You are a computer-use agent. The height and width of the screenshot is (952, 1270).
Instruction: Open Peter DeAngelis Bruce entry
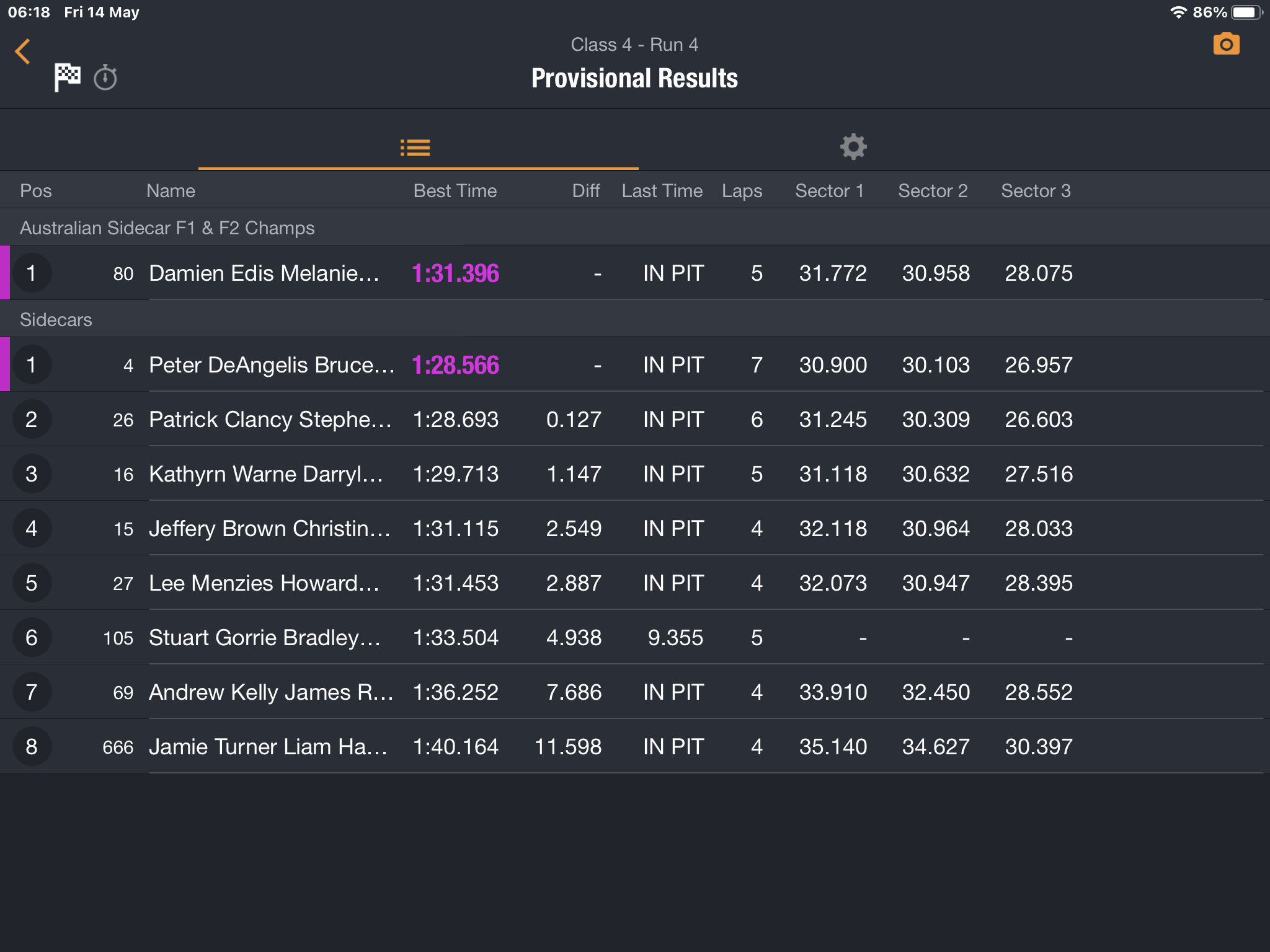tap(635, 364)
